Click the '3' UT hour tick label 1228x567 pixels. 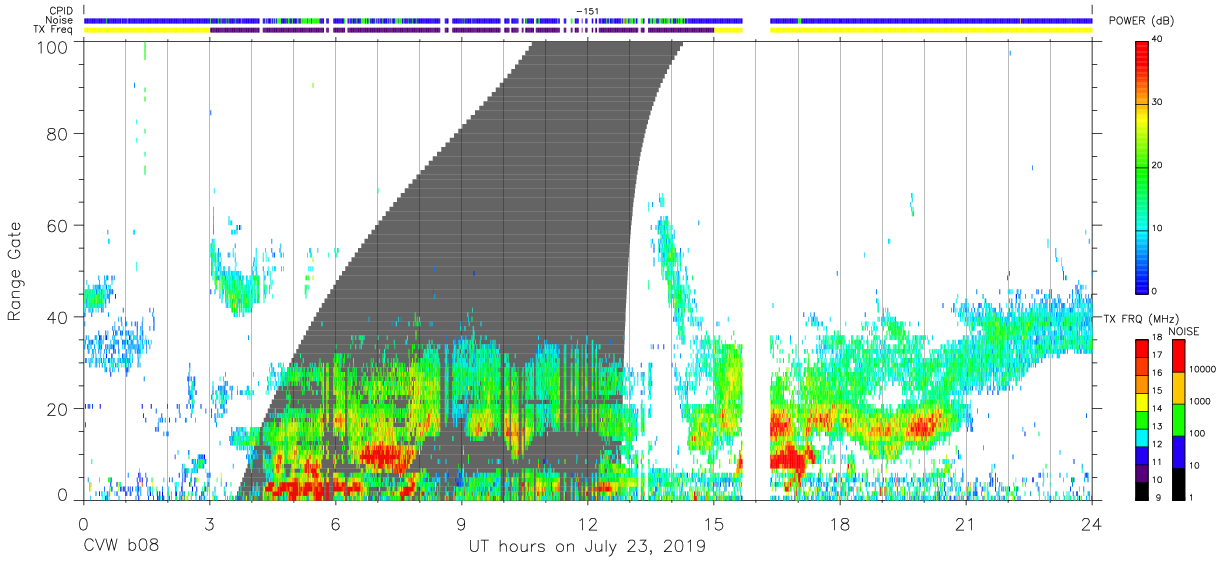tap(209, 524)
